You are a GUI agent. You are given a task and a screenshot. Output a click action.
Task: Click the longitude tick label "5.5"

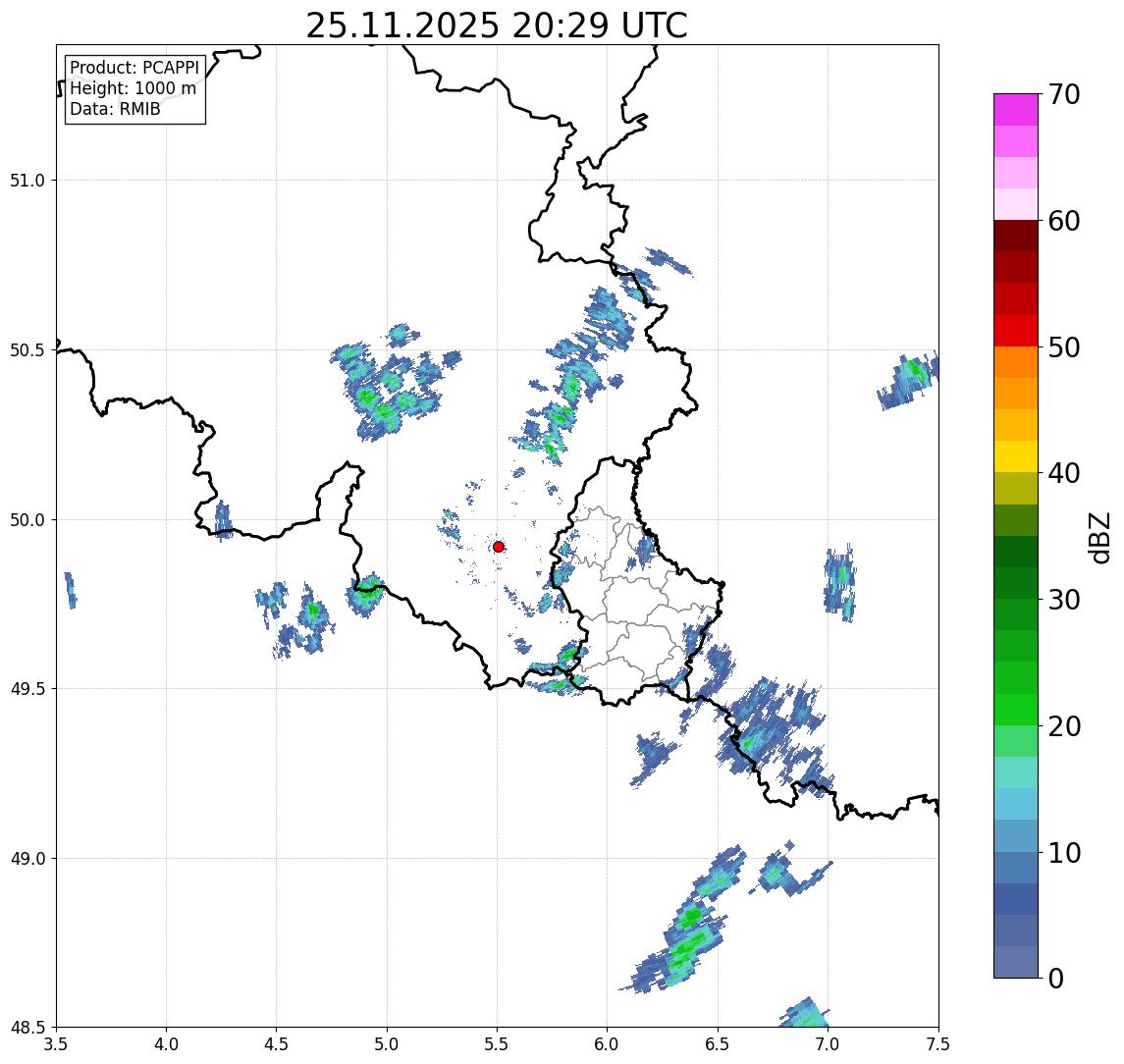497,1044
